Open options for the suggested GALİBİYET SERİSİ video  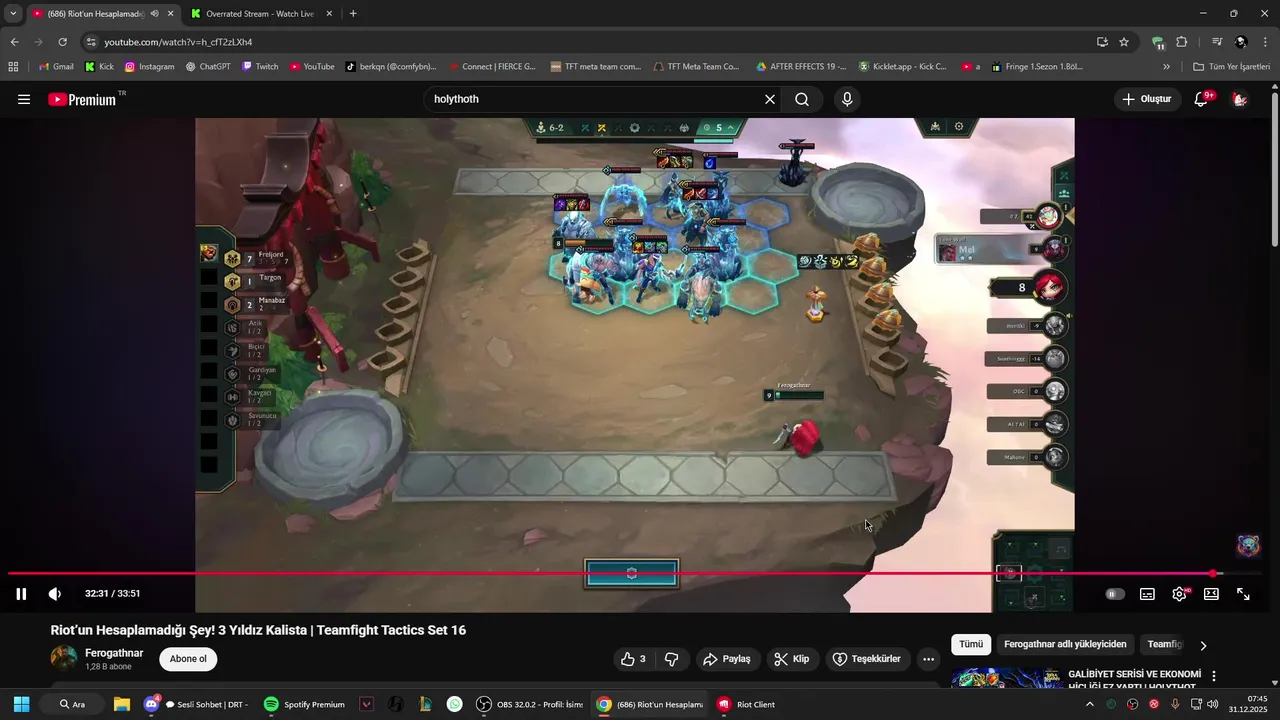point(1214,676)
